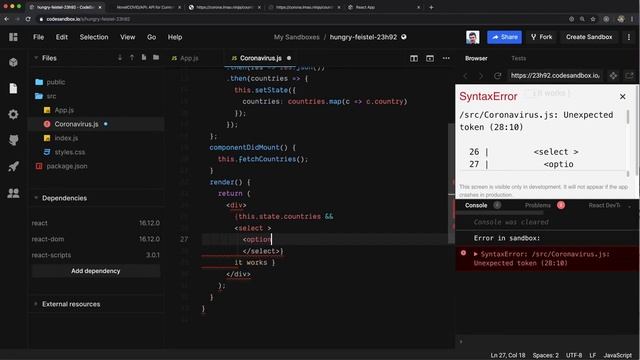The height and width of the screenshot is (360, 640).
Task: Open the File menu
Action: pyautogui.click(x=38, y=37)
